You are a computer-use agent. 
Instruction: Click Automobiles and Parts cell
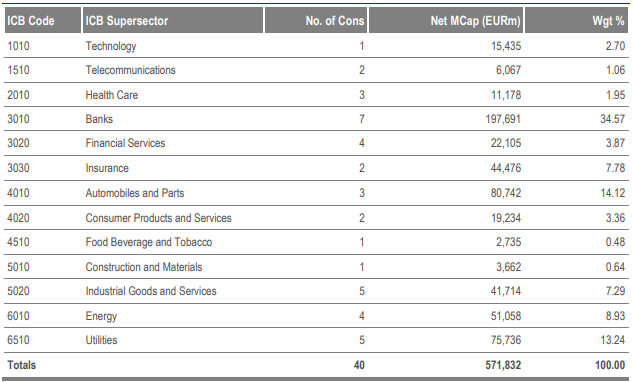click(134, 193)
